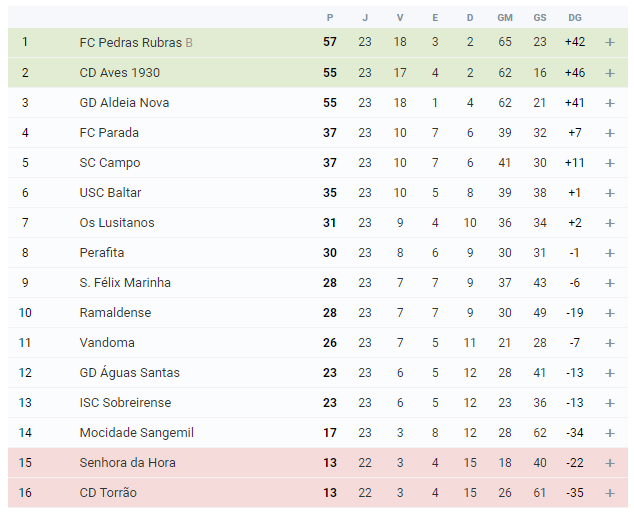Click plus icon in Perafita row
This screenshot has height=514, width=634.
[610, 253]
